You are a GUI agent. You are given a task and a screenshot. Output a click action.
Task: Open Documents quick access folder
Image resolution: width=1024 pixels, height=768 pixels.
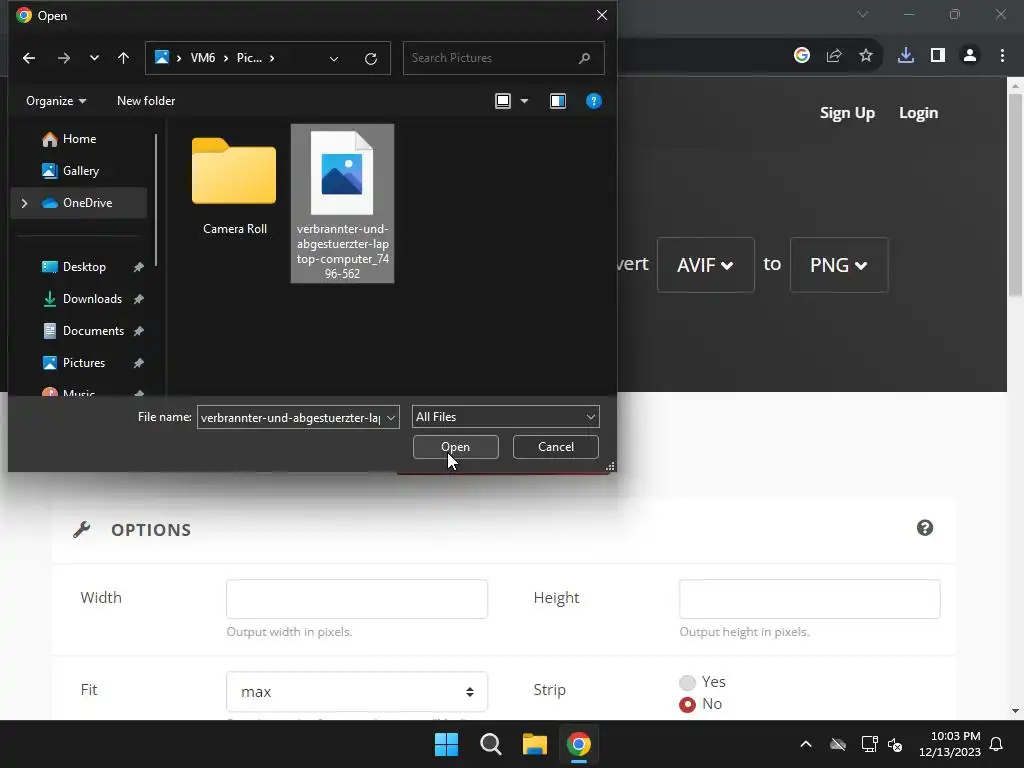click(x=93, y=330)
